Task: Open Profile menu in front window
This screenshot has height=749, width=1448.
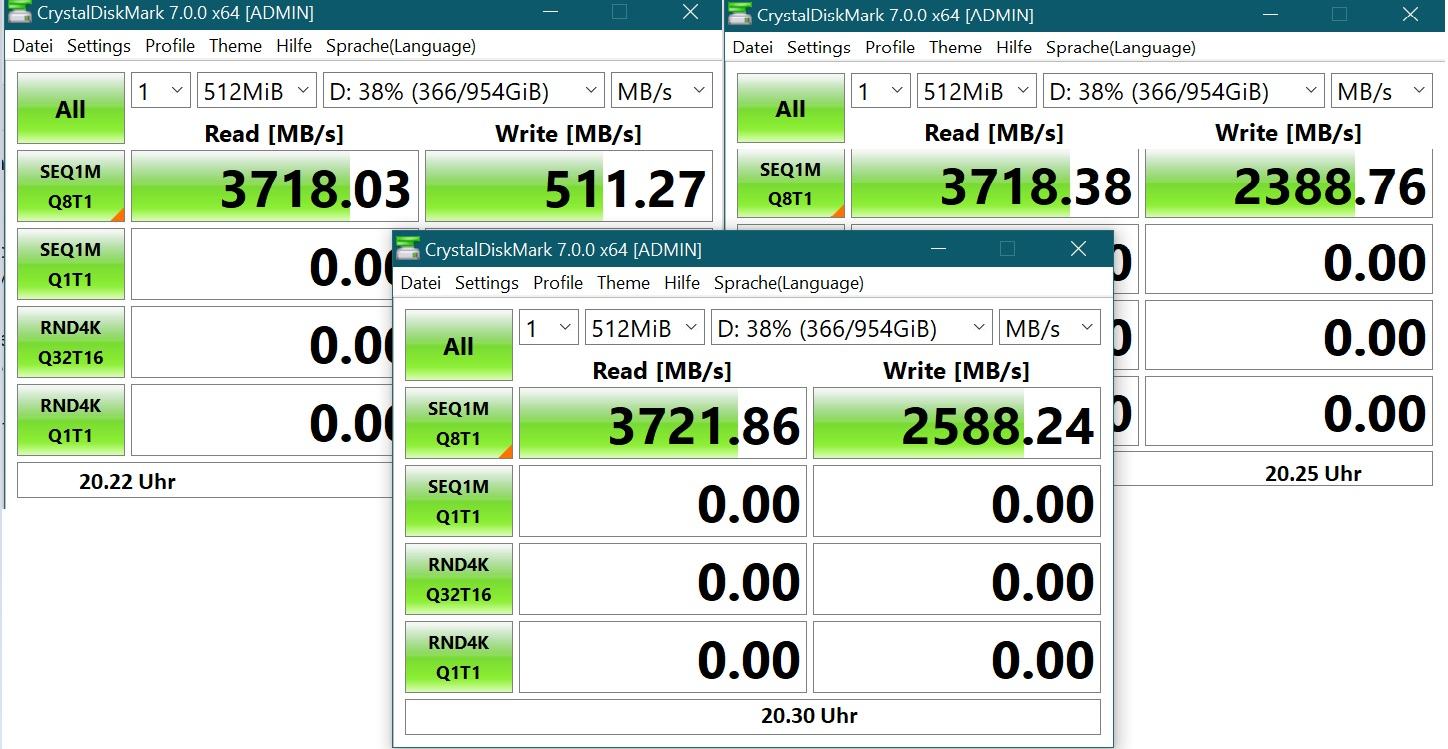Action: (x=558, y=283)
